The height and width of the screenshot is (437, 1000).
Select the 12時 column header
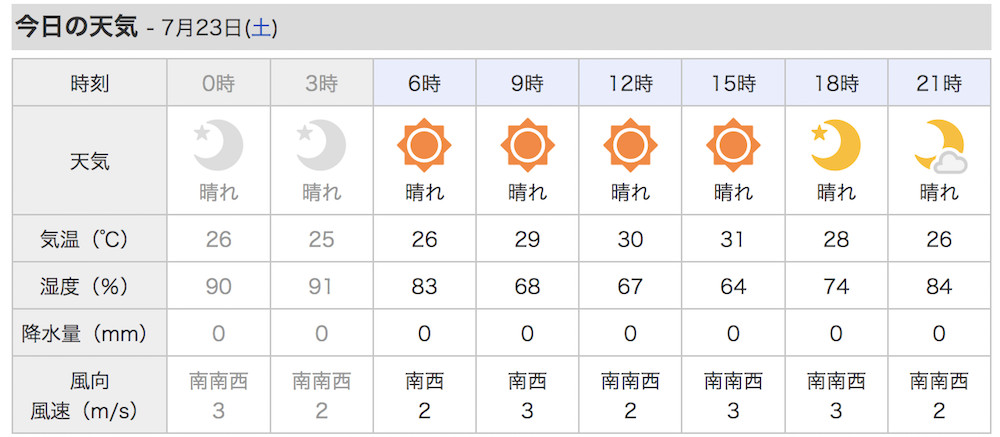point(630,83)
